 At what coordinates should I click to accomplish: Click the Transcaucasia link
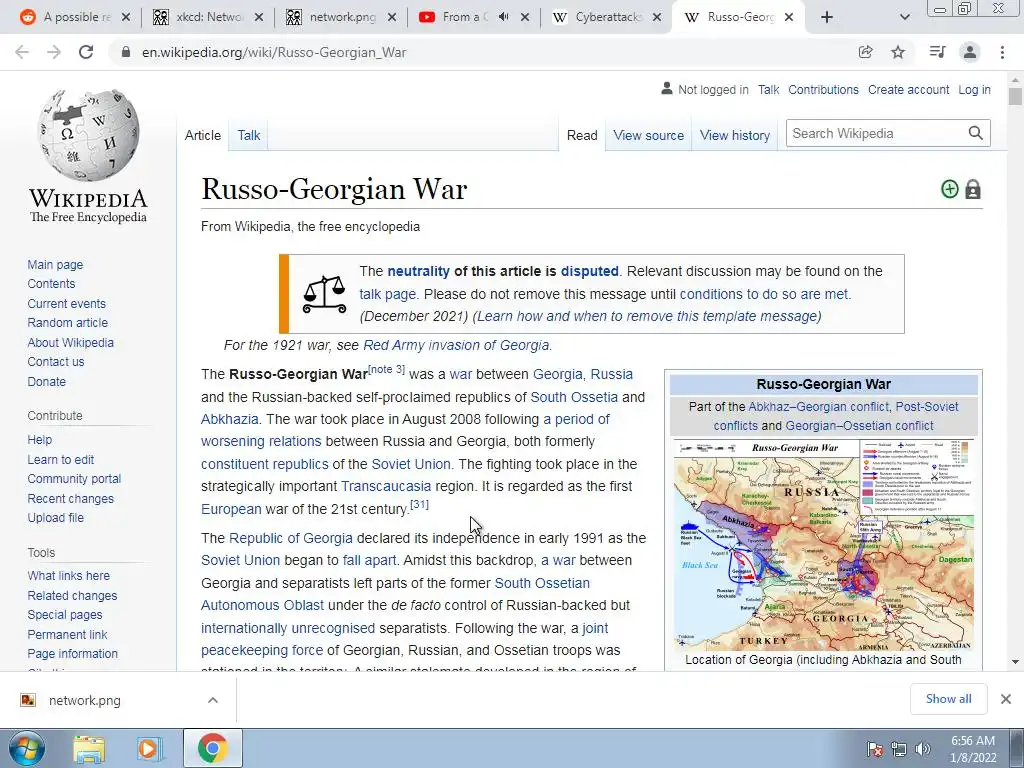[x=386, y=486]
